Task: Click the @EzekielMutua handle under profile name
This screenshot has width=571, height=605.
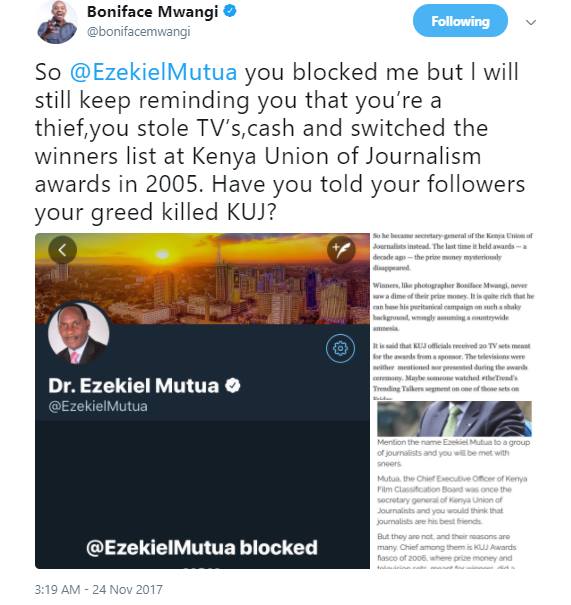Action: [x=98, y=406]
